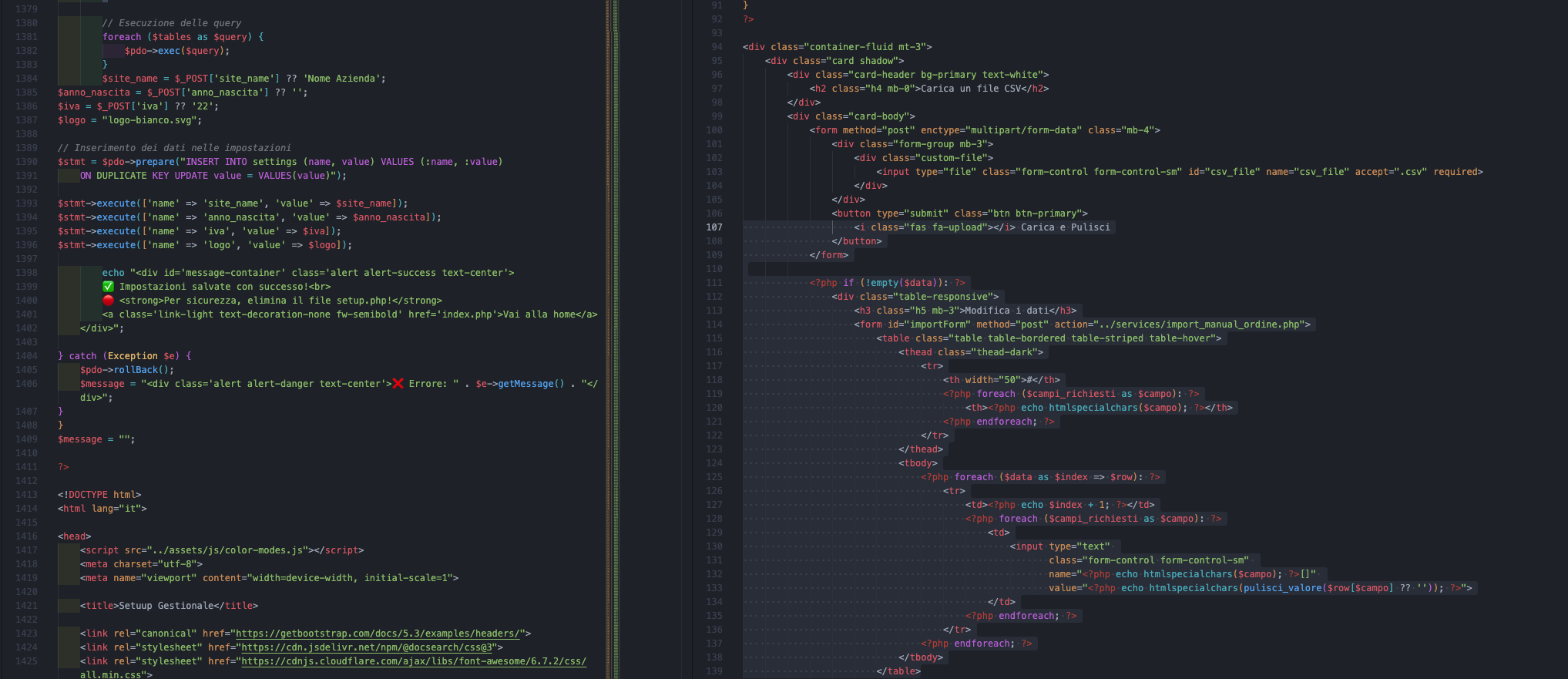
Task: Open the cdn.jsdelivr.net docsearch stylesheet URL
Action: [x=367, y=647]
